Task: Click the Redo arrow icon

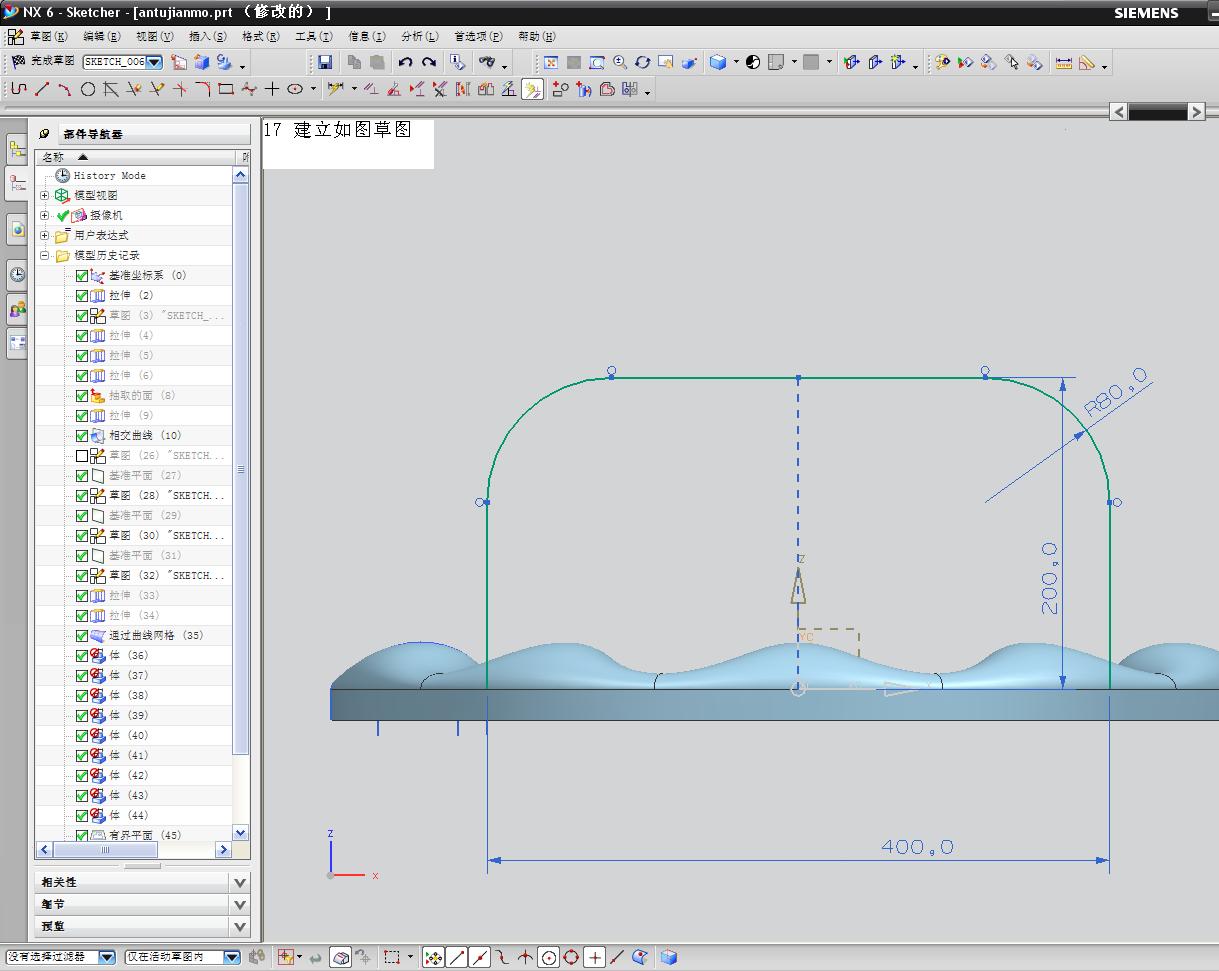Action: [x=429, y=62]
